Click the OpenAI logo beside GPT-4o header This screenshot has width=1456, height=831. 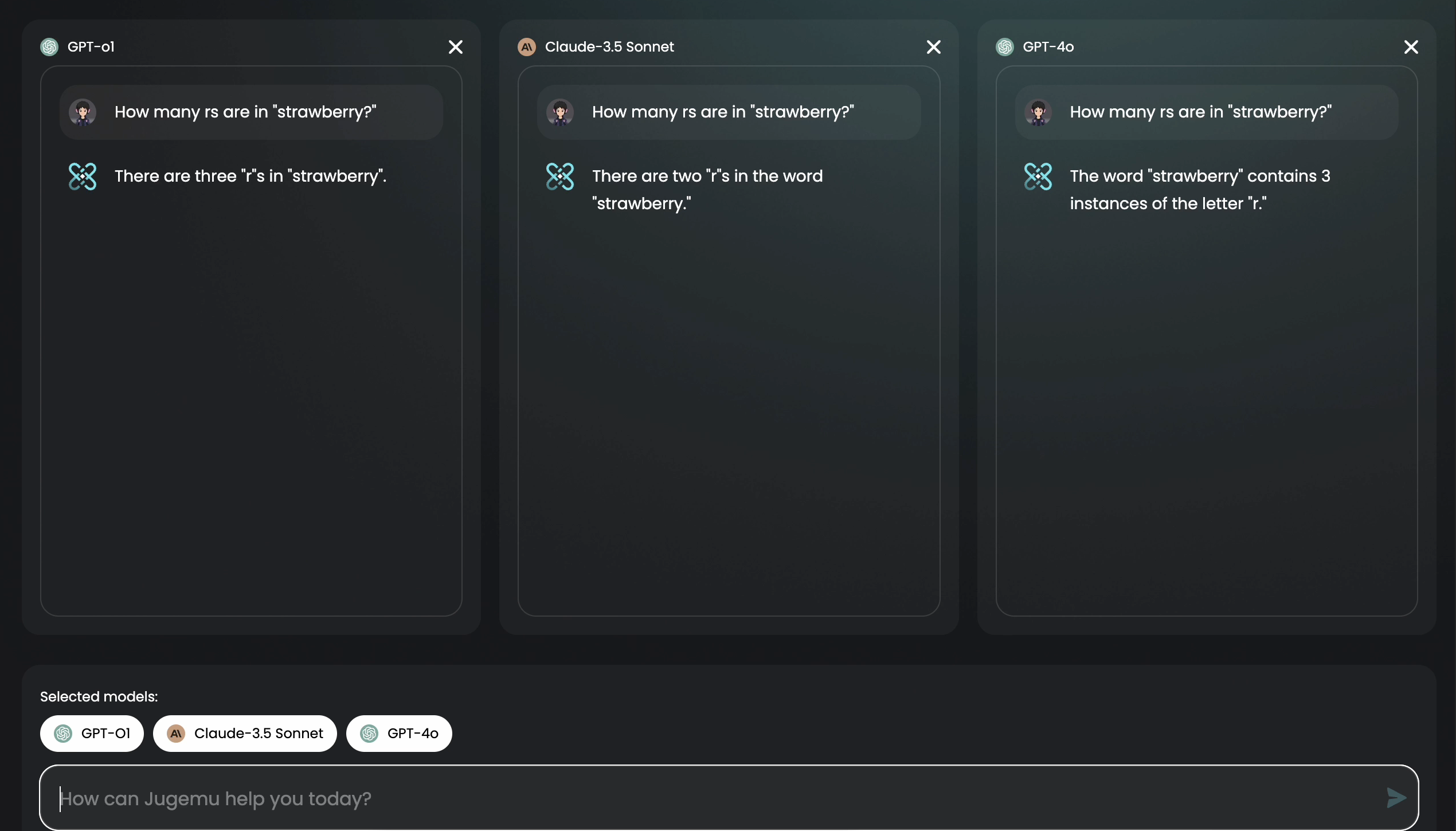click(x=1004, y=47)
